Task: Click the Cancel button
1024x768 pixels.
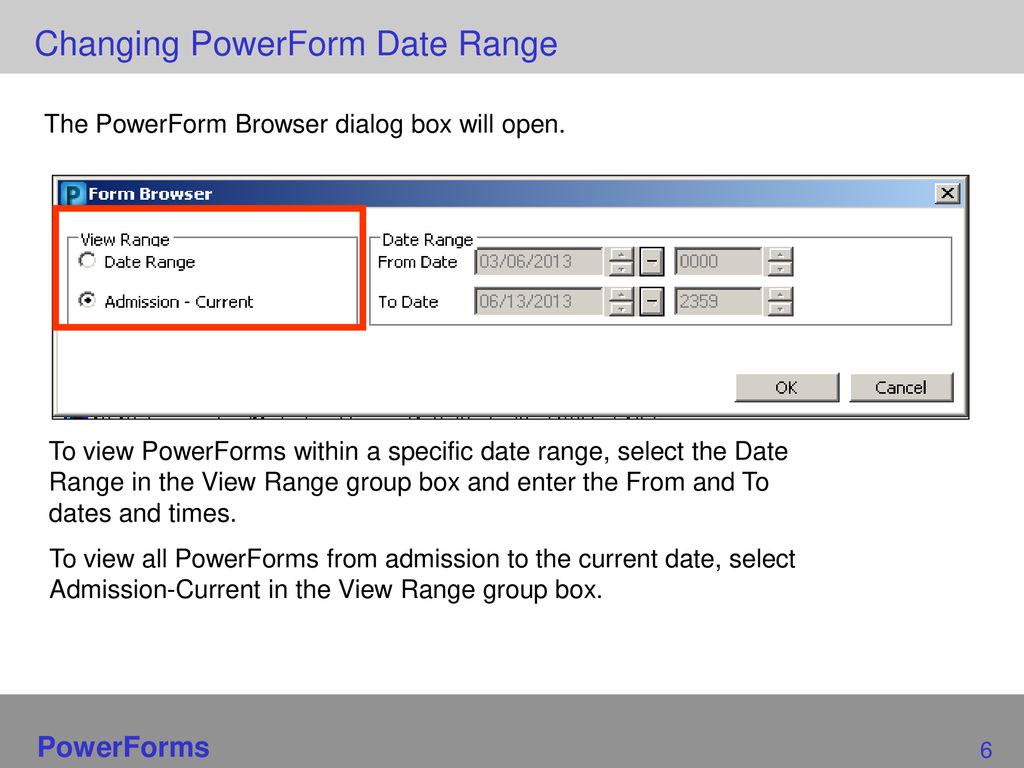Action: pos(901,387)
